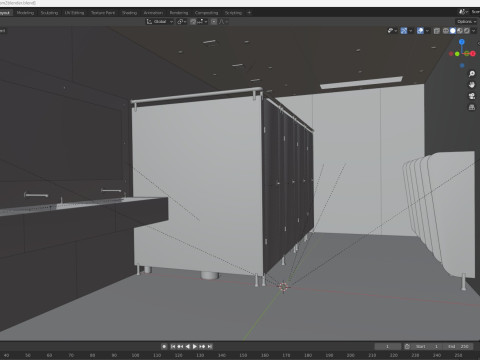Switch to rendered viewport shading
Viewport: 480px width, 360px height.
click(x=467, y=31)
